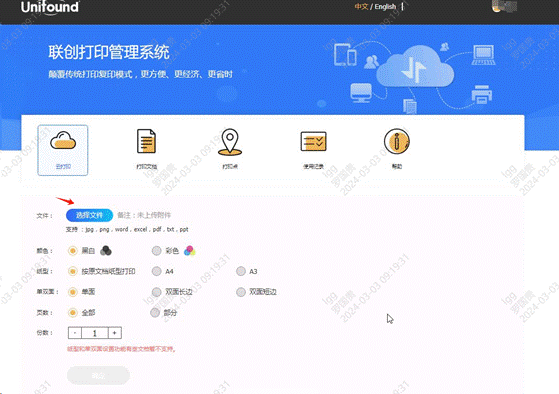The width and height of the screenshot is (559, 394).
Task: Click the colorful CMY ink icon
Action: (x=190, y=251)
